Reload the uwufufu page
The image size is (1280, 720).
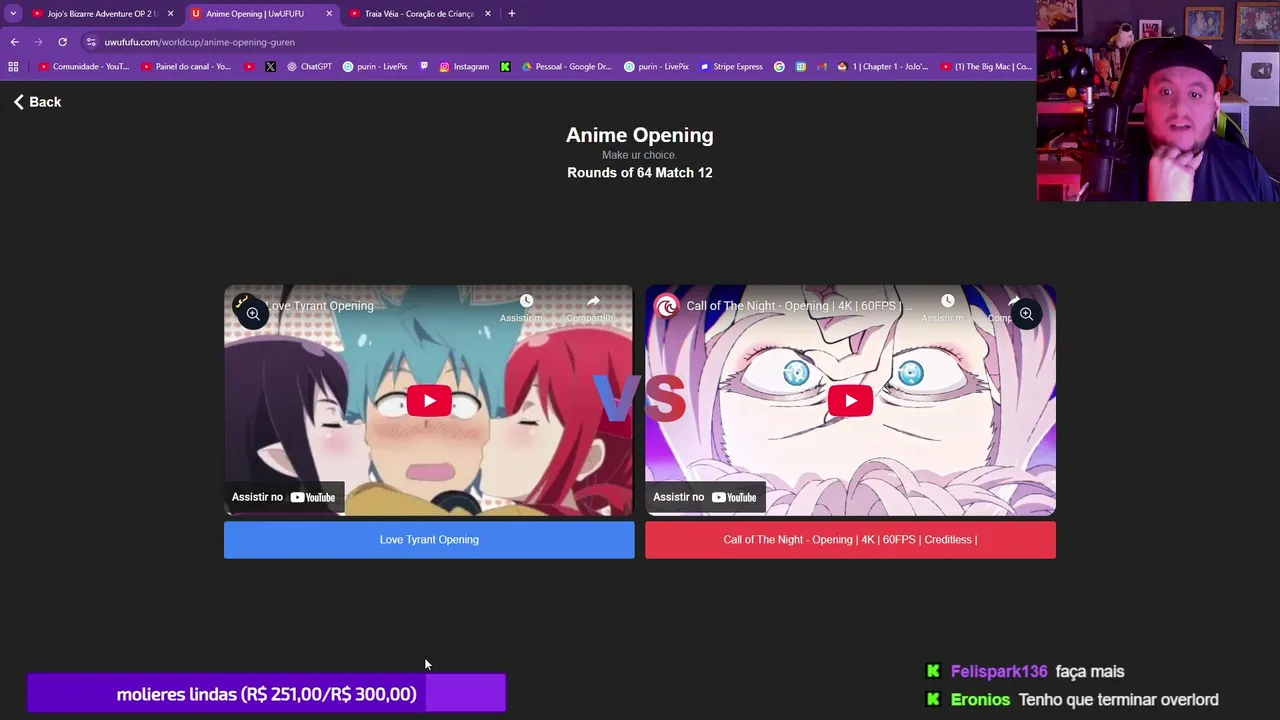point(62,42)
